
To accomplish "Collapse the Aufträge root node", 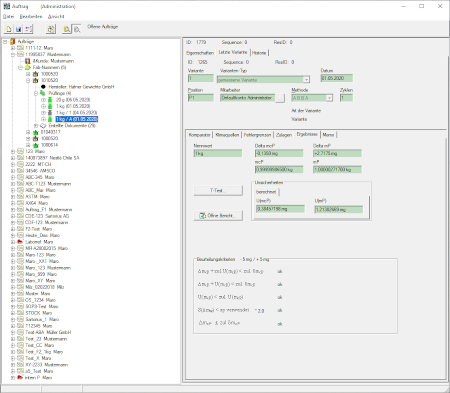I will point(5,42).
